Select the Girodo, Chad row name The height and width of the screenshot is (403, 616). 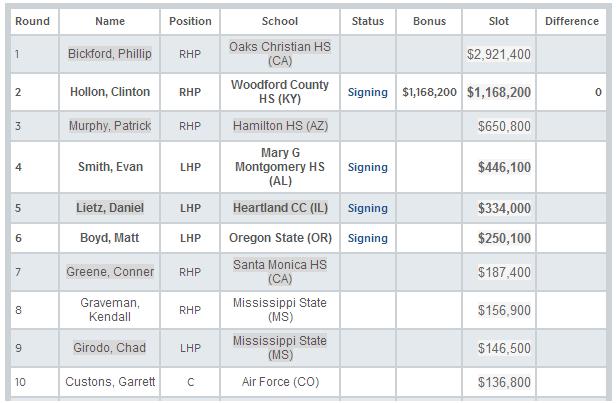point(110,348)
